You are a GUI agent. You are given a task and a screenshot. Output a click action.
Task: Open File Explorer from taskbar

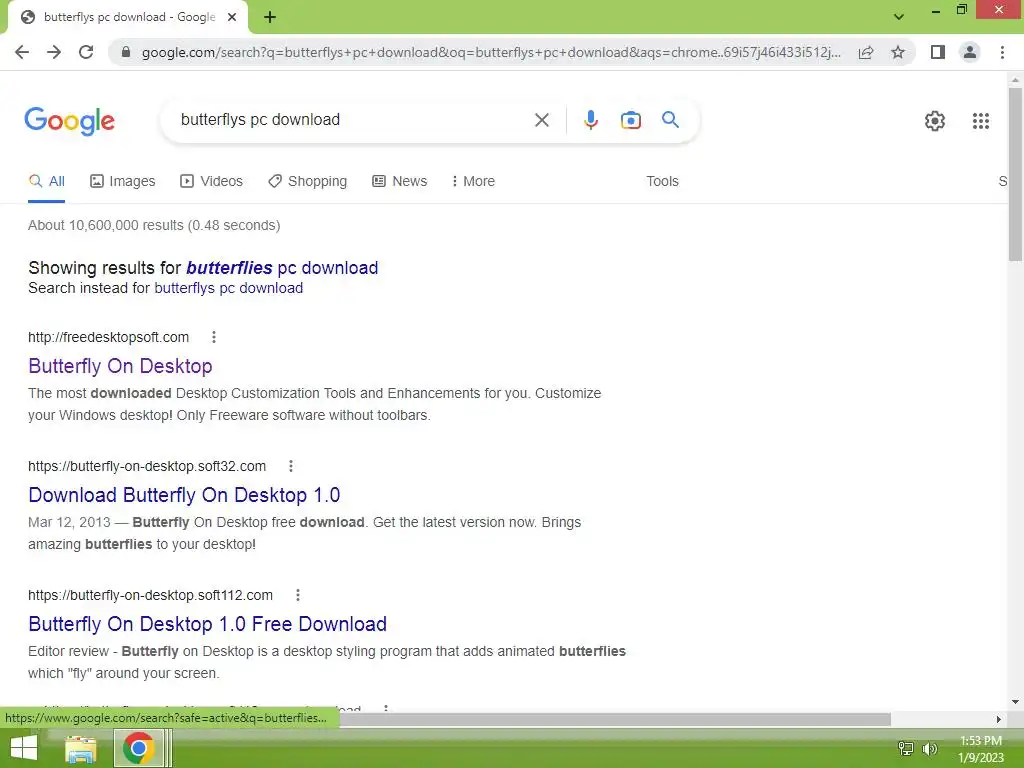[81, 748]
